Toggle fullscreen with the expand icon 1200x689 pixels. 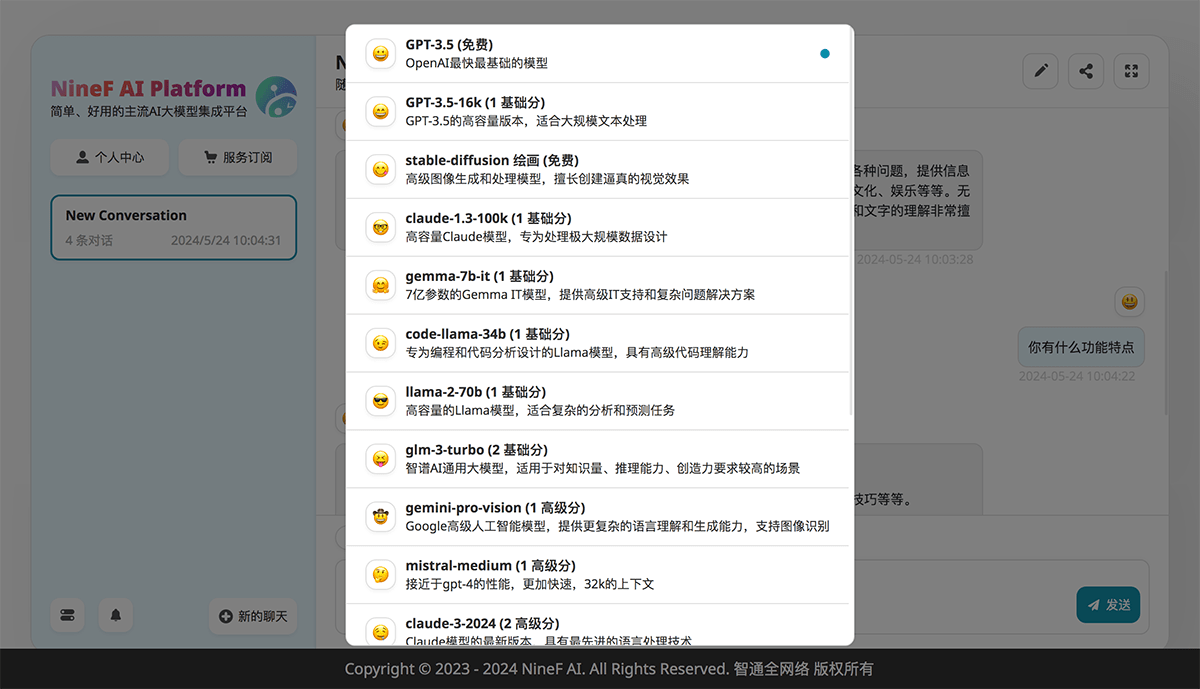click(x=1131, y=71)
